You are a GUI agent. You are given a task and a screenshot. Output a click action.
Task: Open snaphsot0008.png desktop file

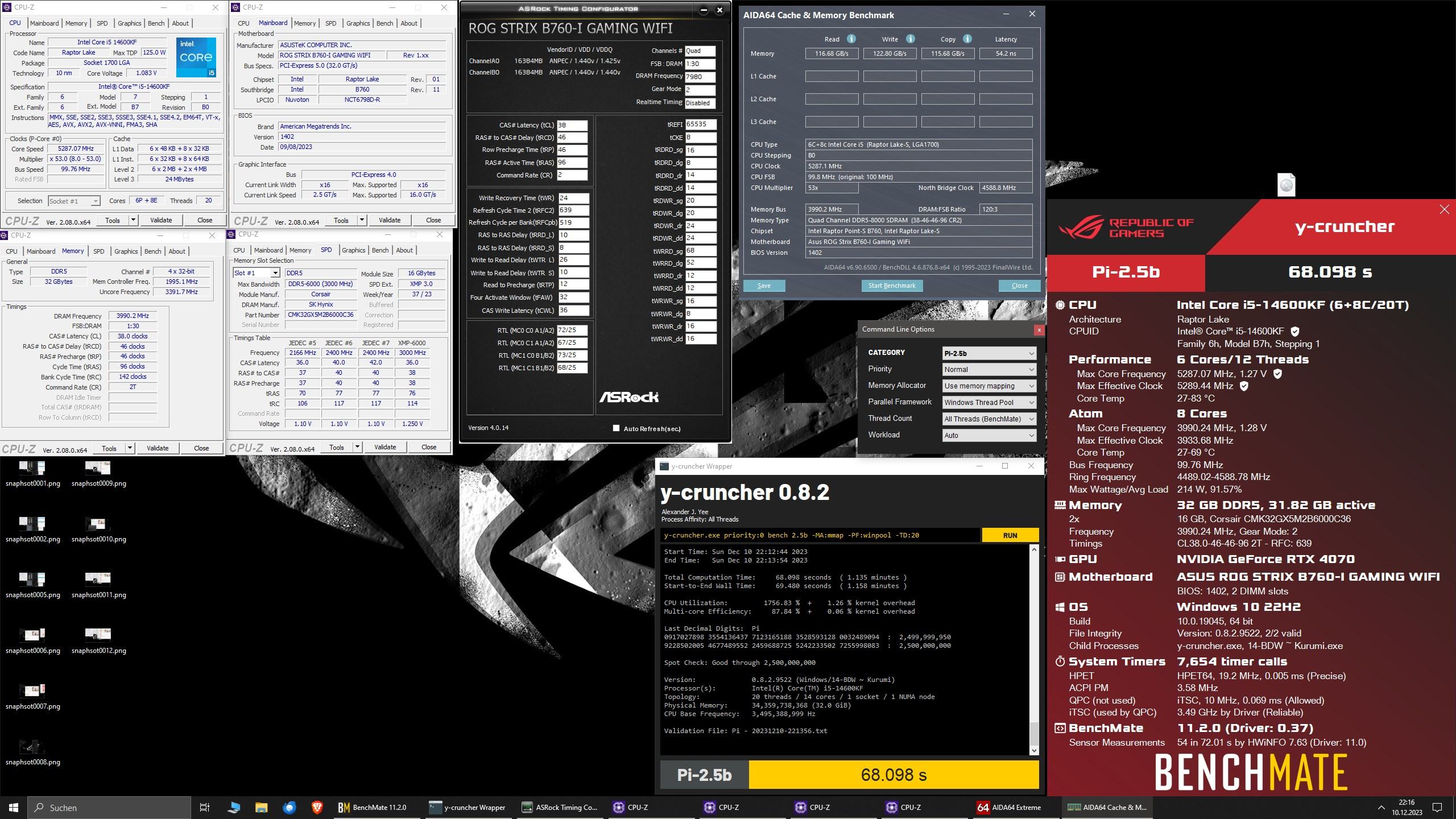(x=32, y=752)
